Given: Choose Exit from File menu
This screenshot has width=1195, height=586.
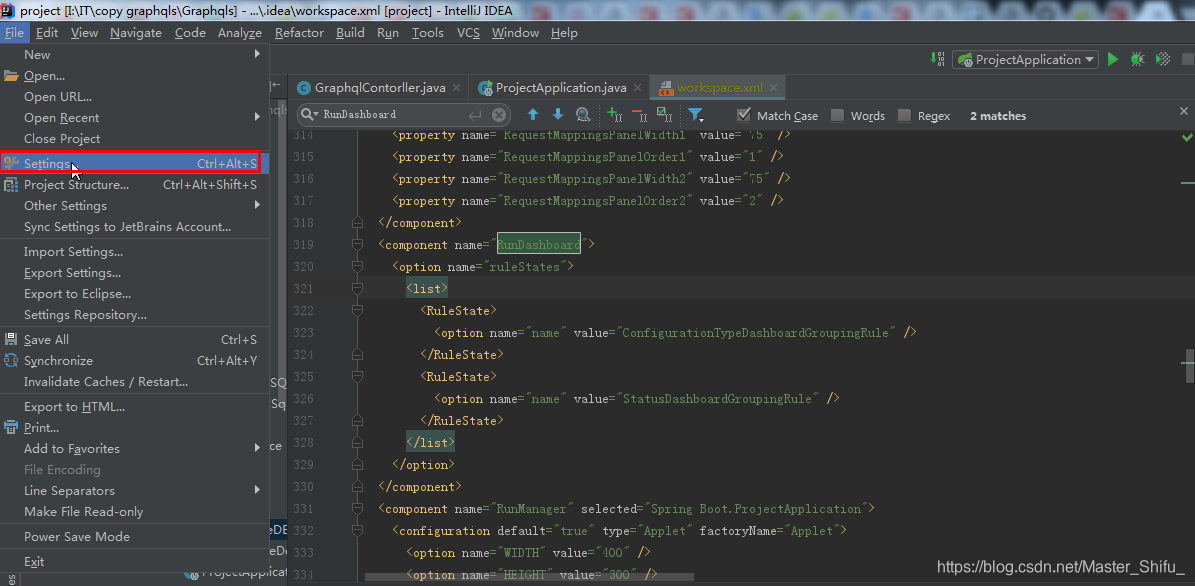Looking at the screenshot, I should pyautogui.click(x=134, y=562).
